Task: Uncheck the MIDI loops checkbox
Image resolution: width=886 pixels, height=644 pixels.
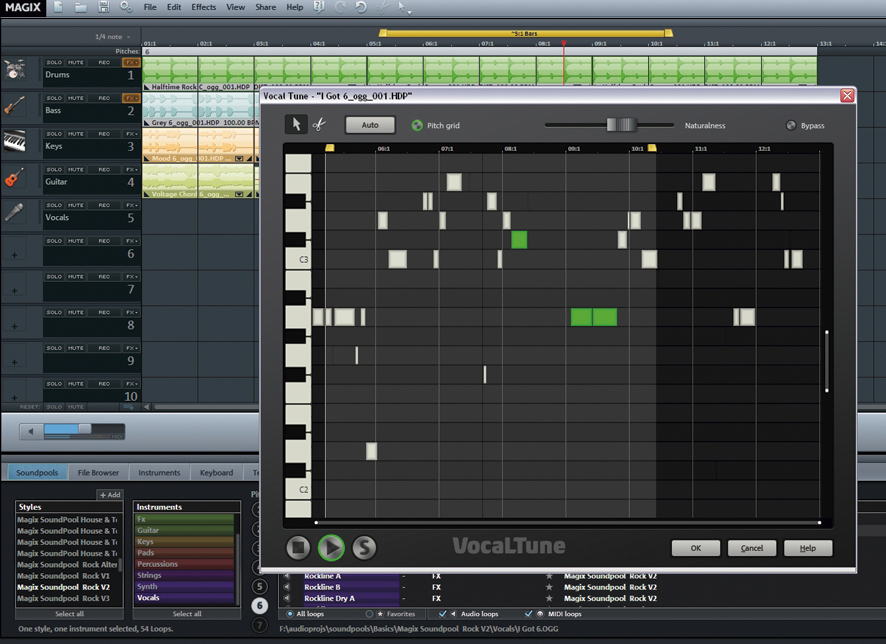Action: tap(528, 613)
